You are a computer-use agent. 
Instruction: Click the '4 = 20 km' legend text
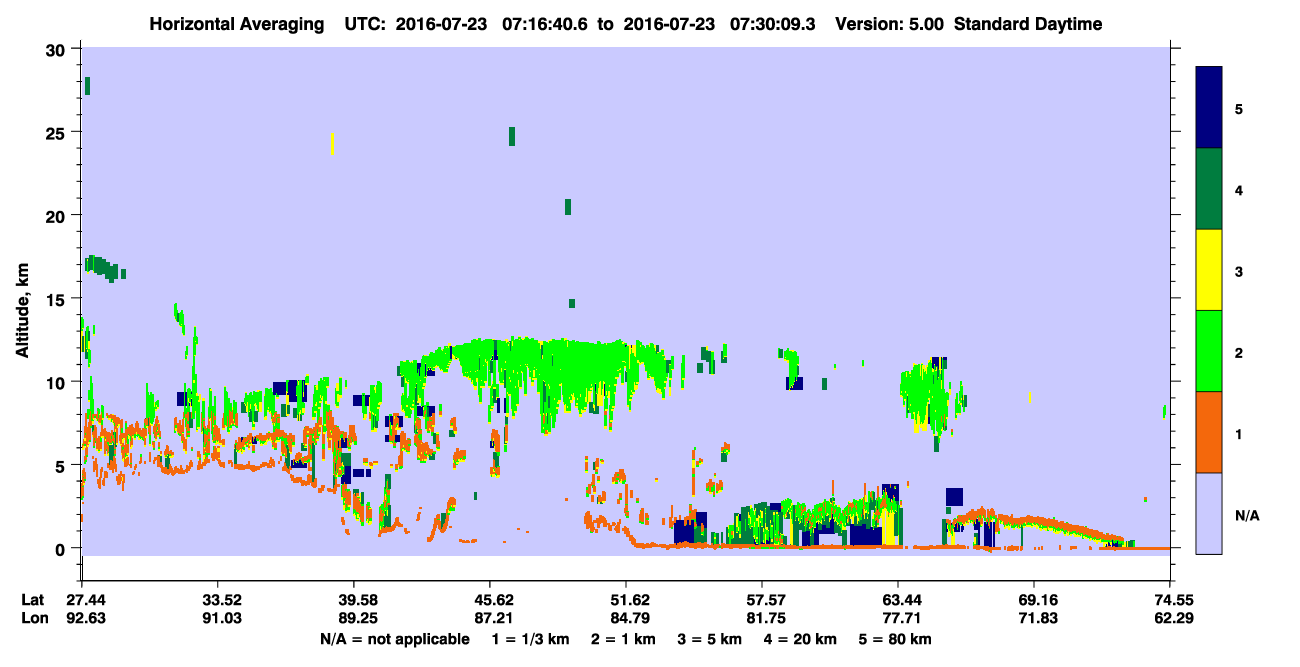[x=802, y=639]
